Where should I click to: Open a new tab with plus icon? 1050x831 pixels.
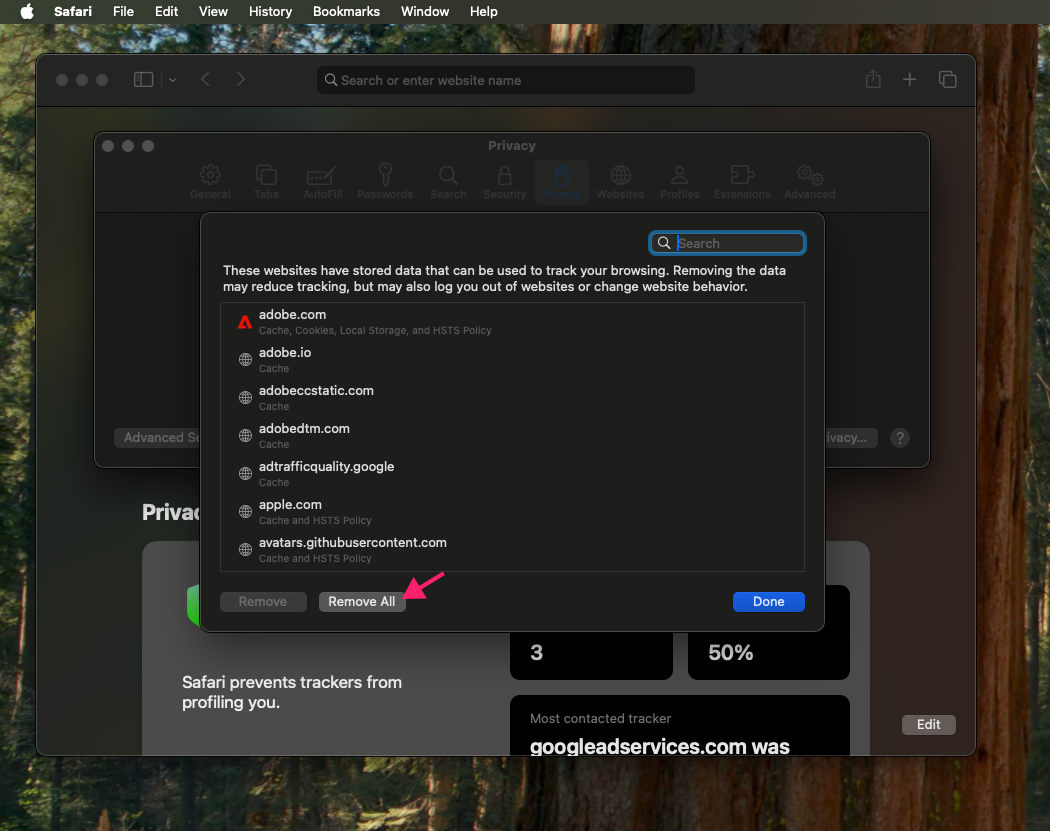click(909, 80)
